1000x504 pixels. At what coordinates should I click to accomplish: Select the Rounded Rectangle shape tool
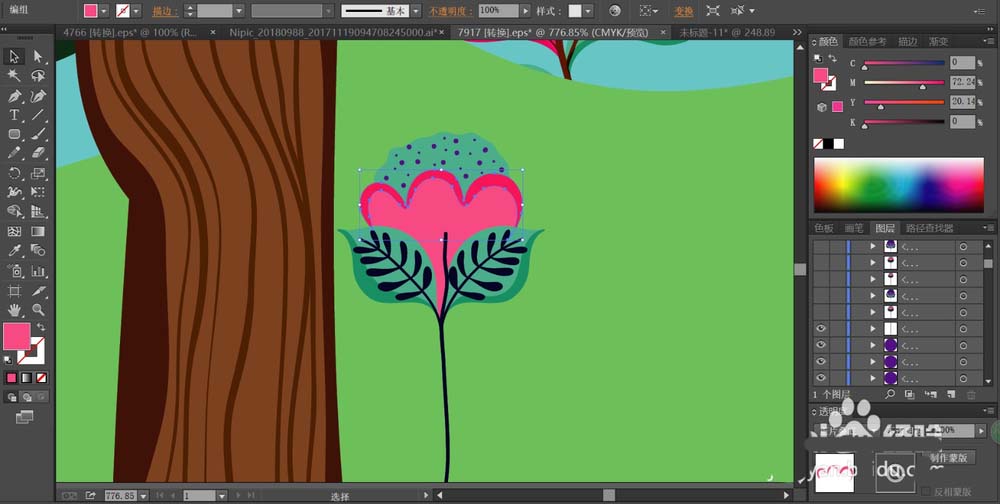point(14,134)
